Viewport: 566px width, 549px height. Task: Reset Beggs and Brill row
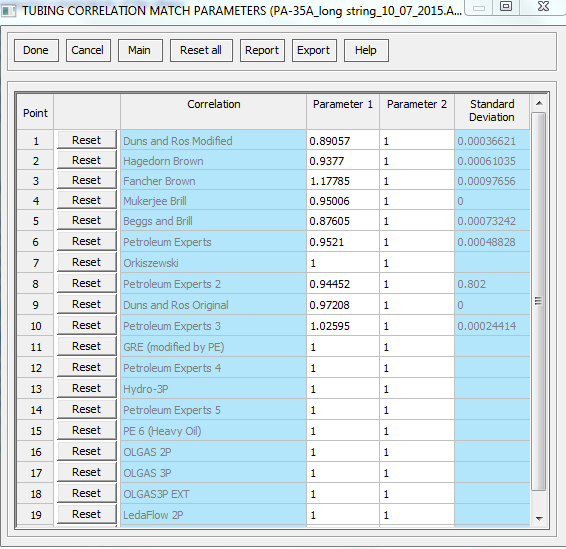pyautogui.click(x=87, y=220)
